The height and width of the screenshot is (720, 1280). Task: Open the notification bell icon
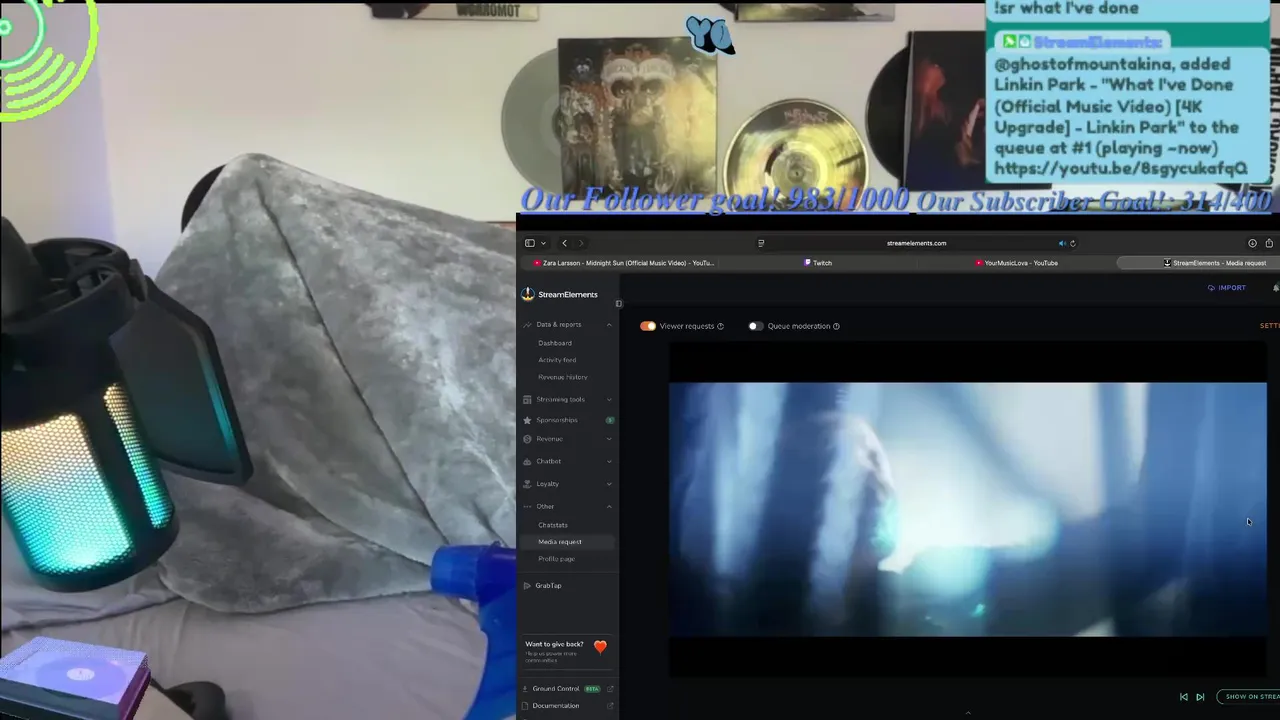1276,288
